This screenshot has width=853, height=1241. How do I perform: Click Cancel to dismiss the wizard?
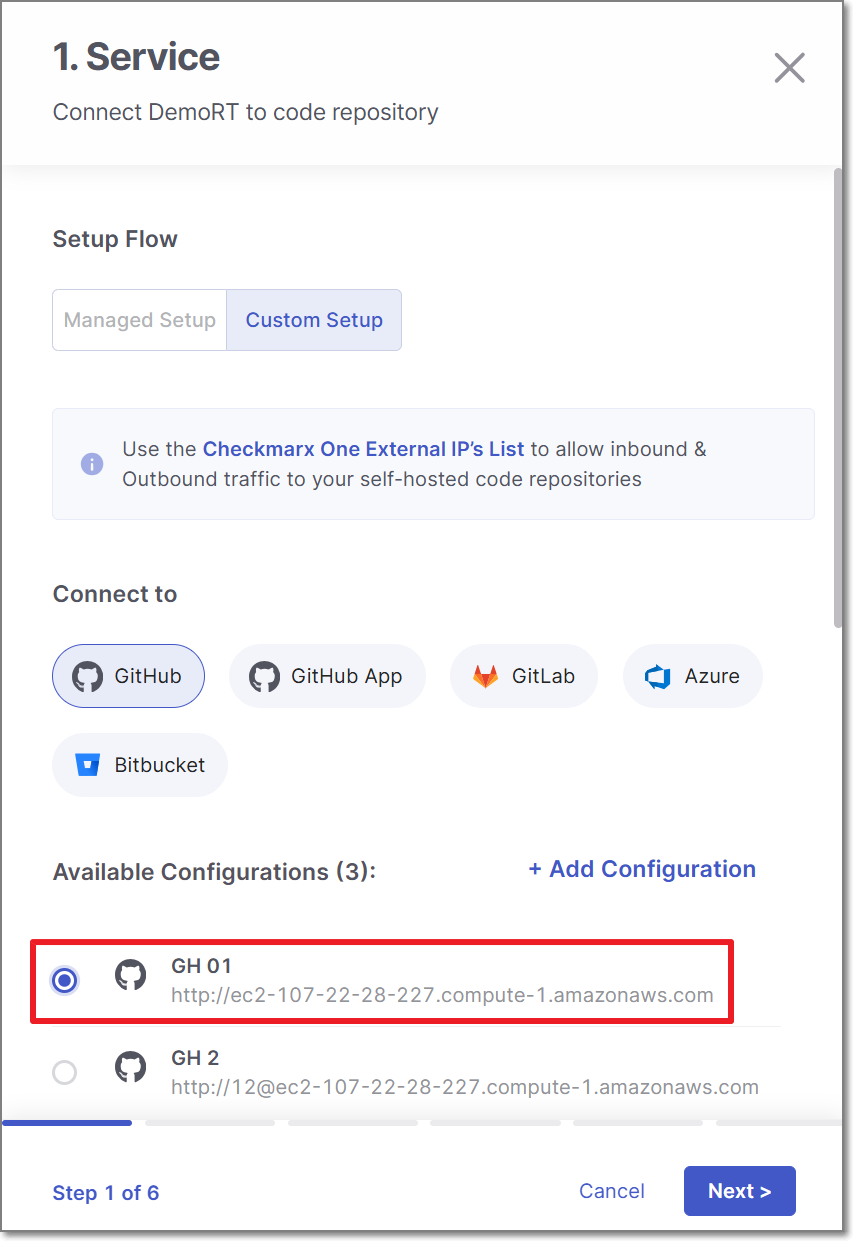click(x=612, y=1191)
